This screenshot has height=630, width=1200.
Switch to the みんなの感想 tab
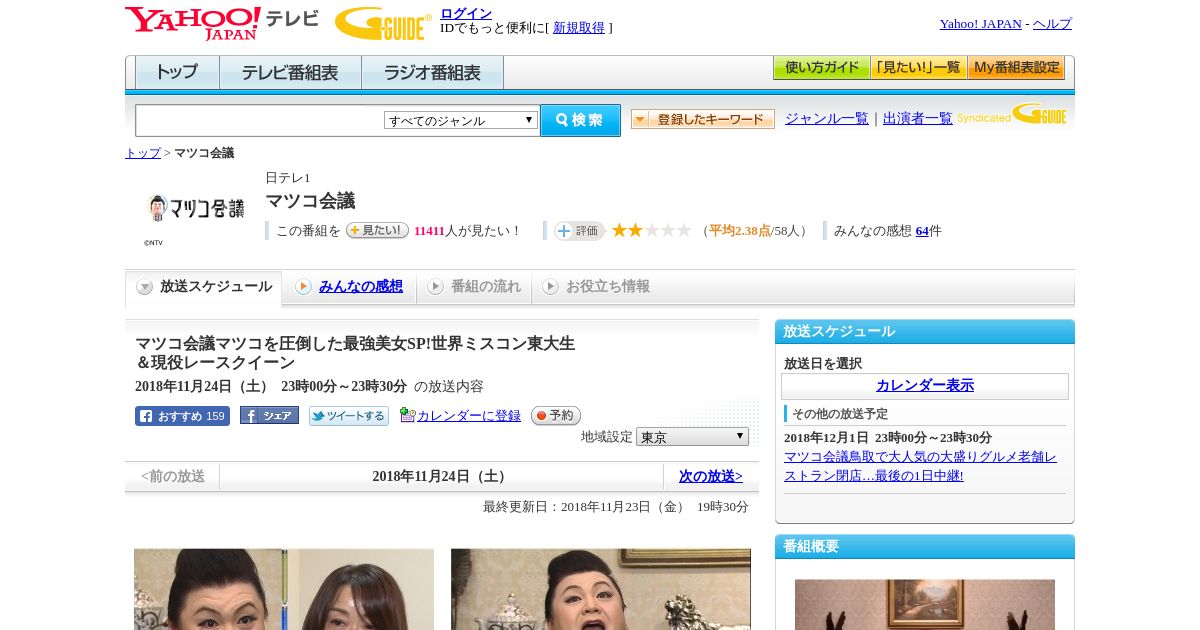(361, 286)
